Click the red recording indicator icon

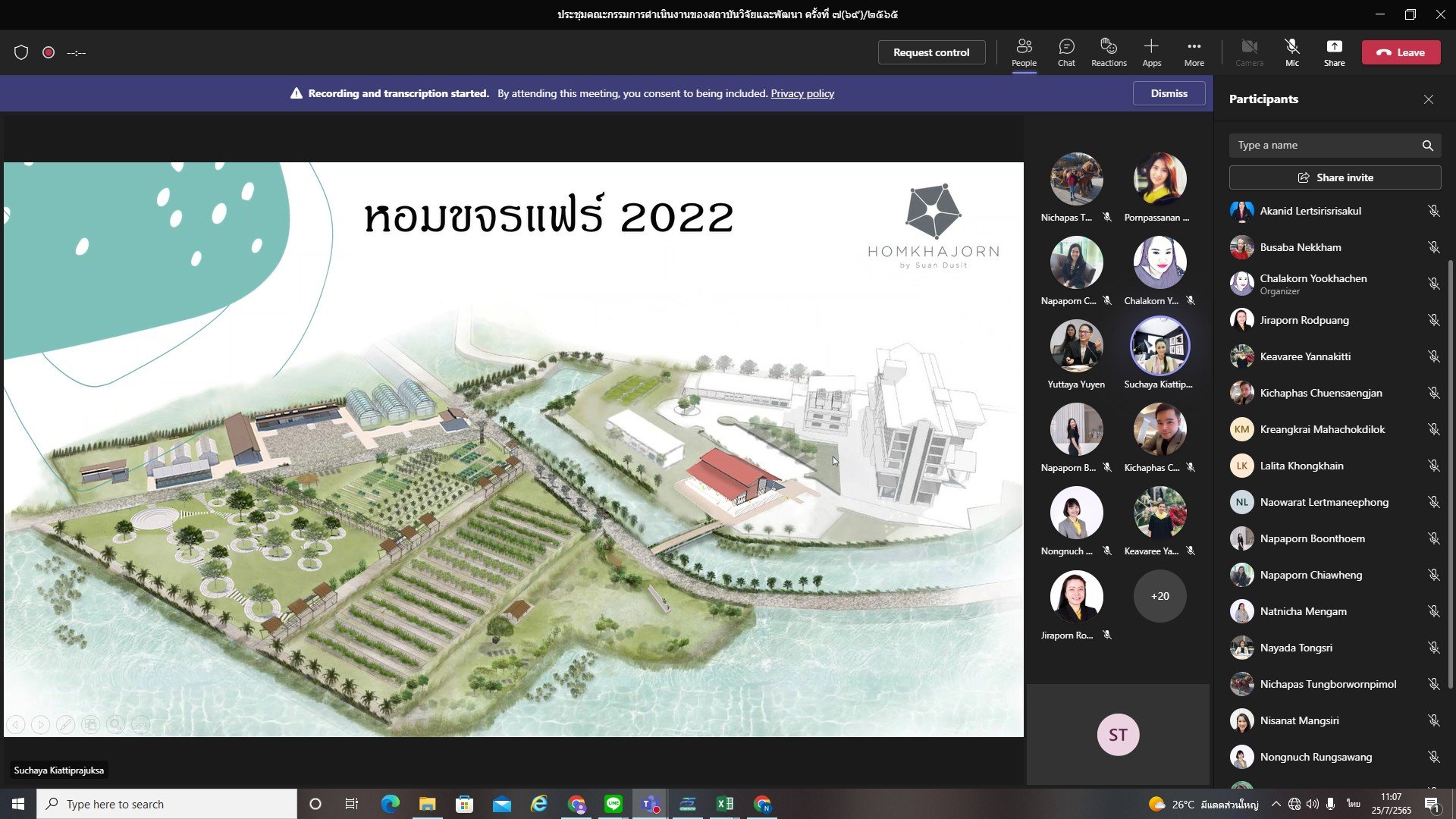49,52
